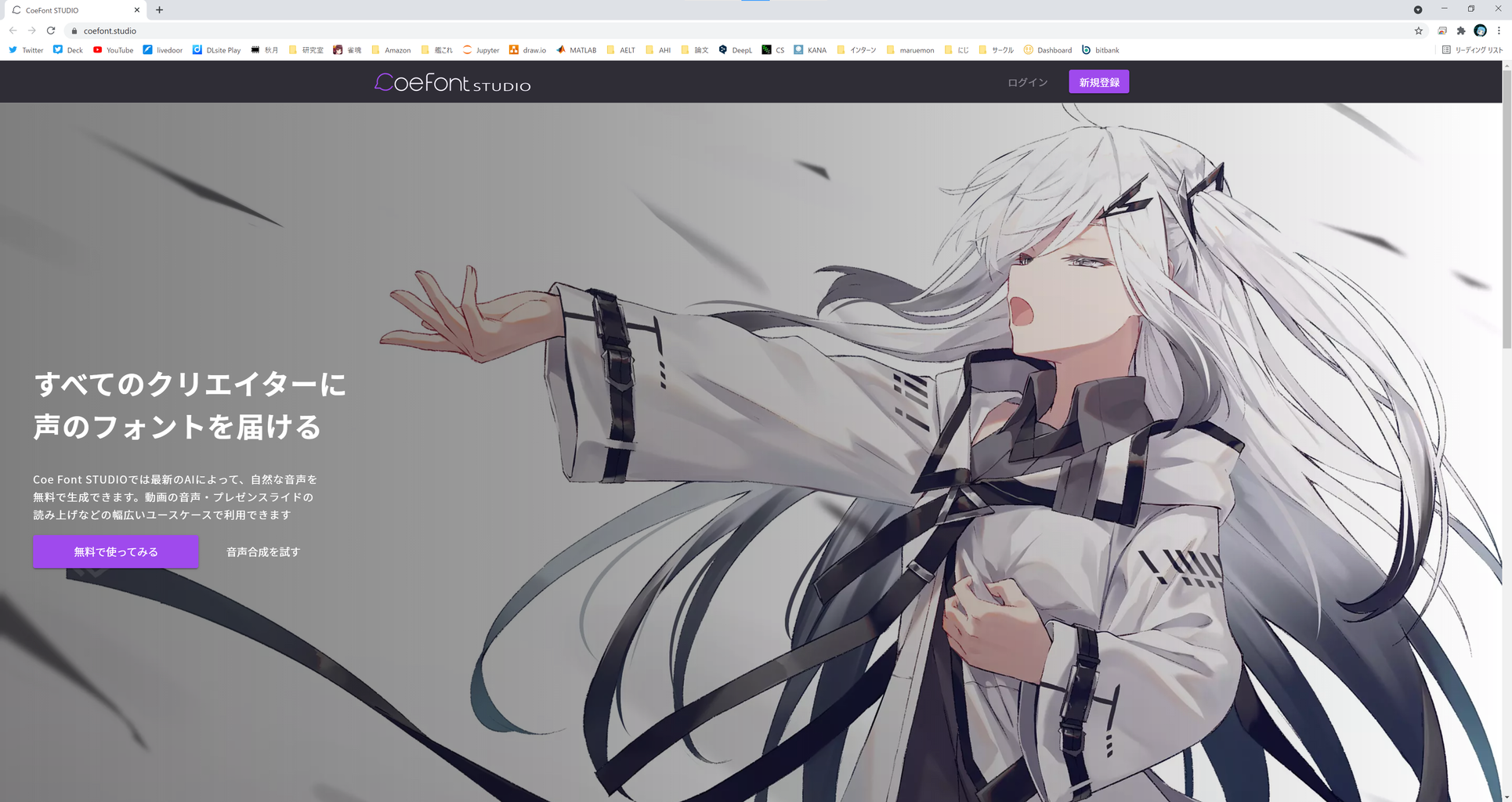The image size is (1512, 802).
Task: Expand the AHI bookmark folder
Action: point(658,50)
